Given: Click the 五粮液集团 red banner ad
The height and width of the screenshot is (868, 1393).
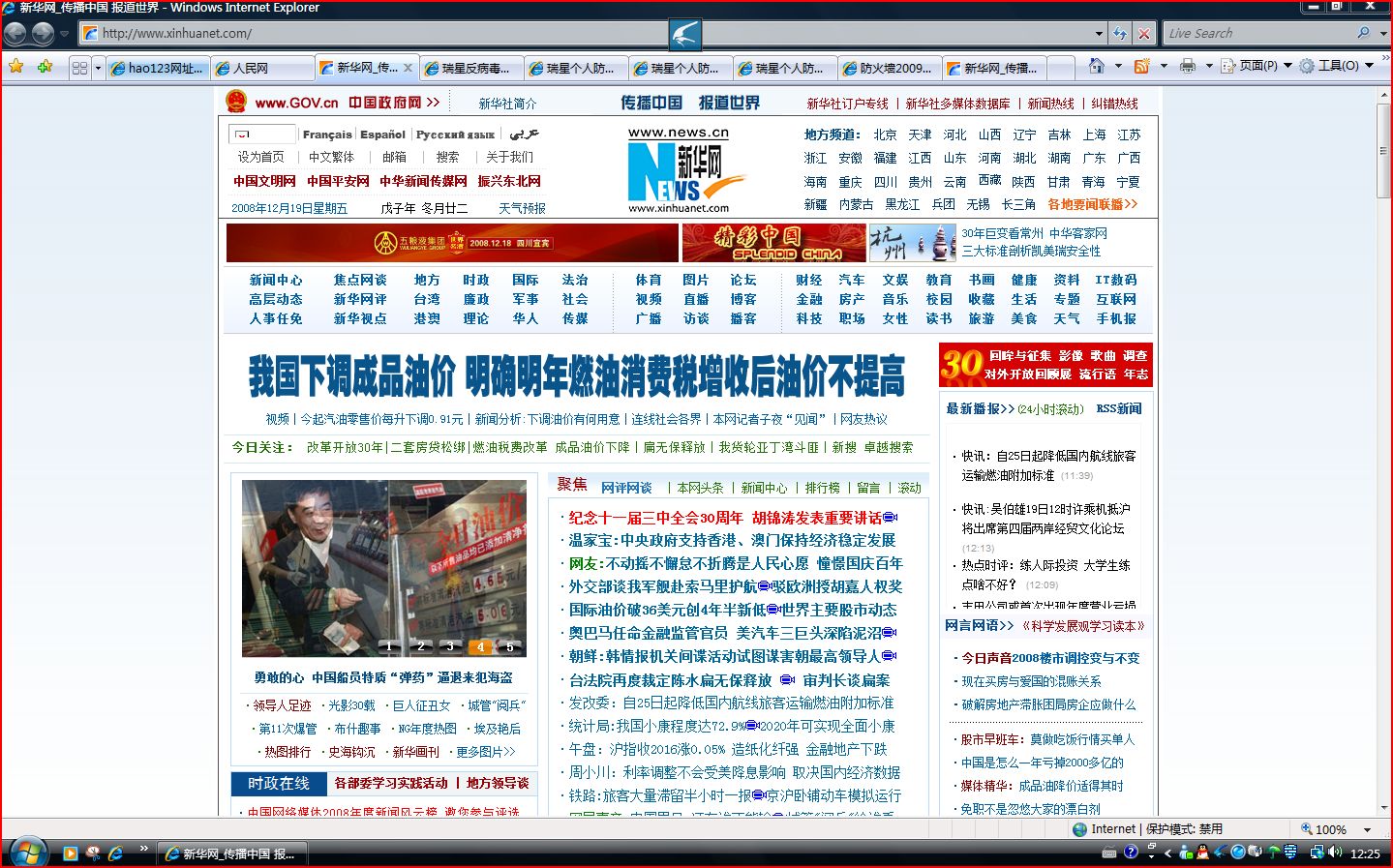Looking at the screenshot, I should coord(452,243).
